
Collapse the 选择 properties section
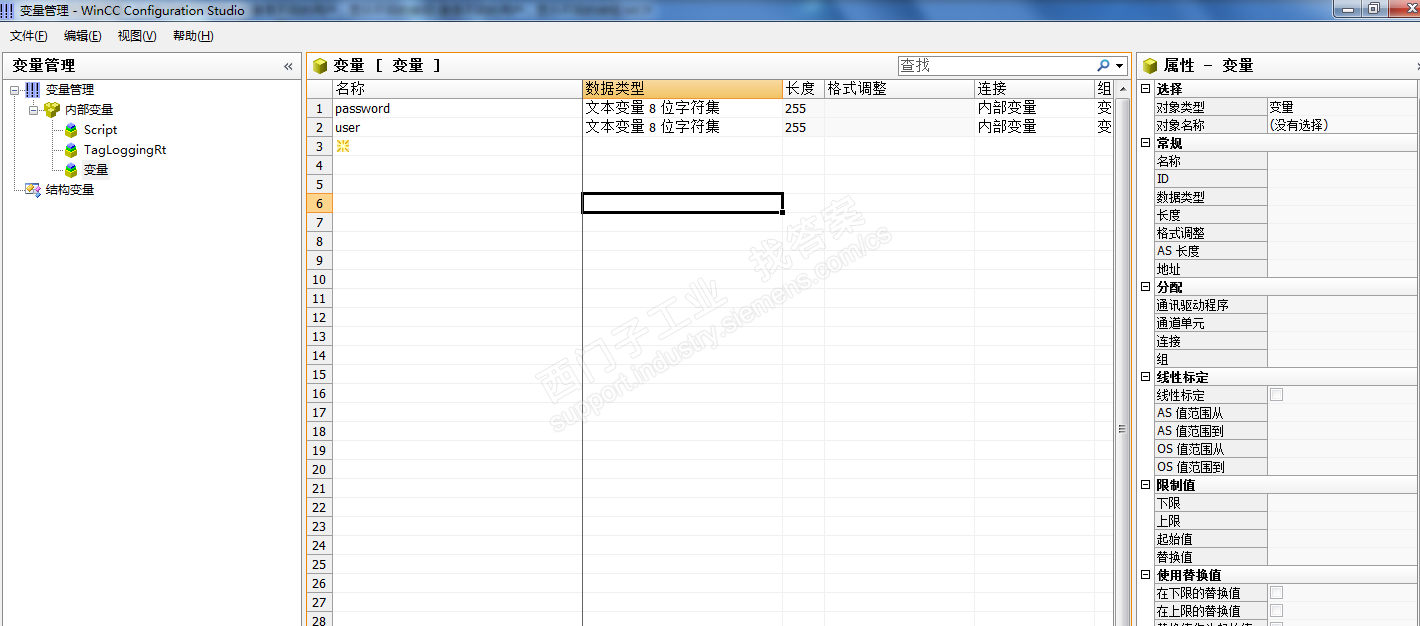click(1146, 89)
